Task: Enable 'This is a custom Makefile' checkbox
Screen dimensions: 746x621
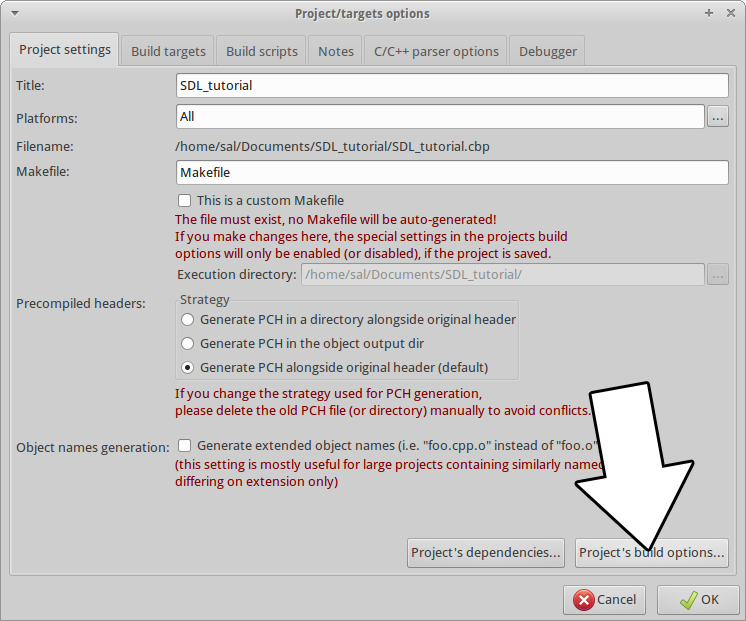Action: pos(184,200)
